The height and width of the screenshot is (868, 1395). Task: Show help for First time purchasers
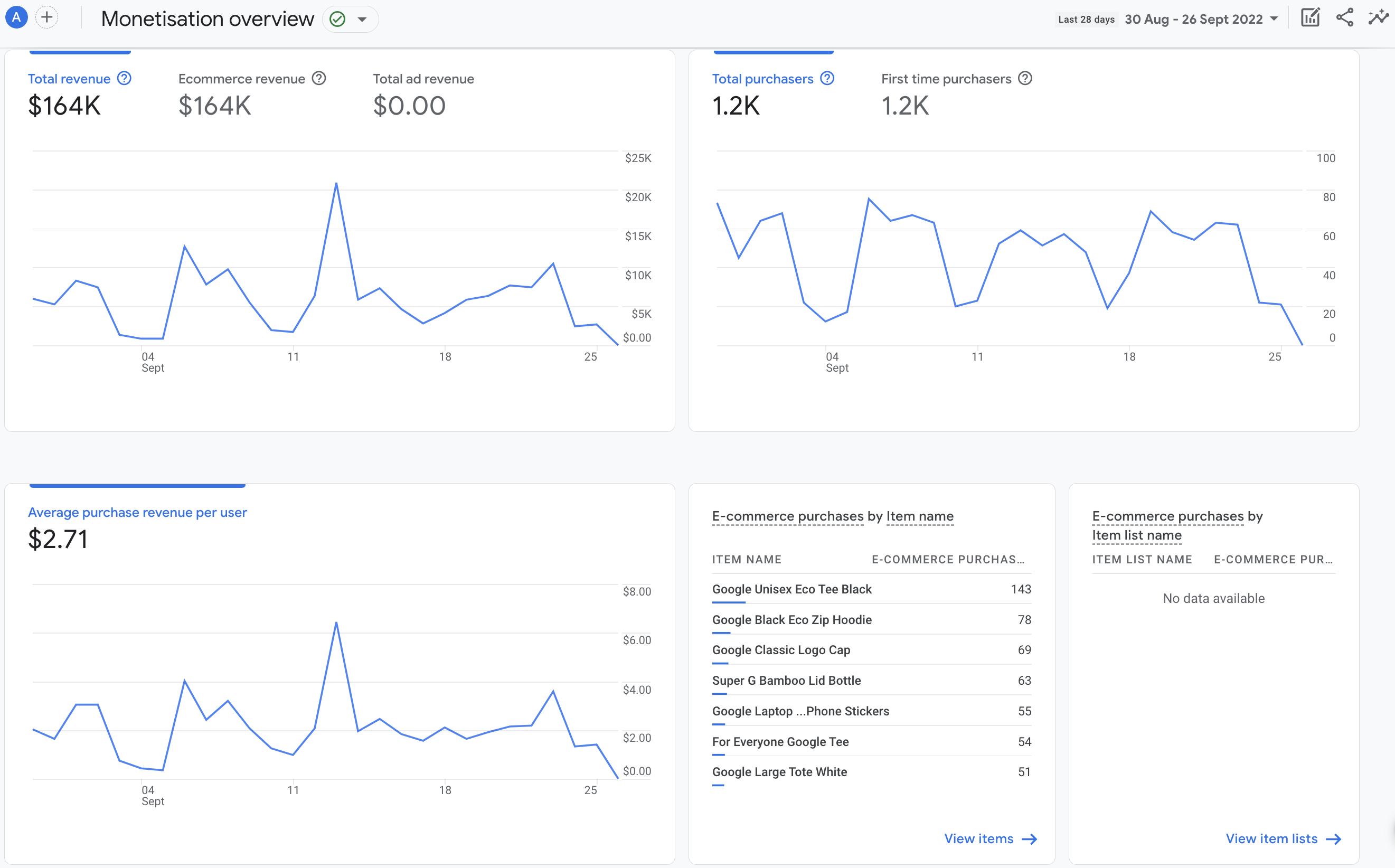pyautogui.click(x=1025, y=78)
